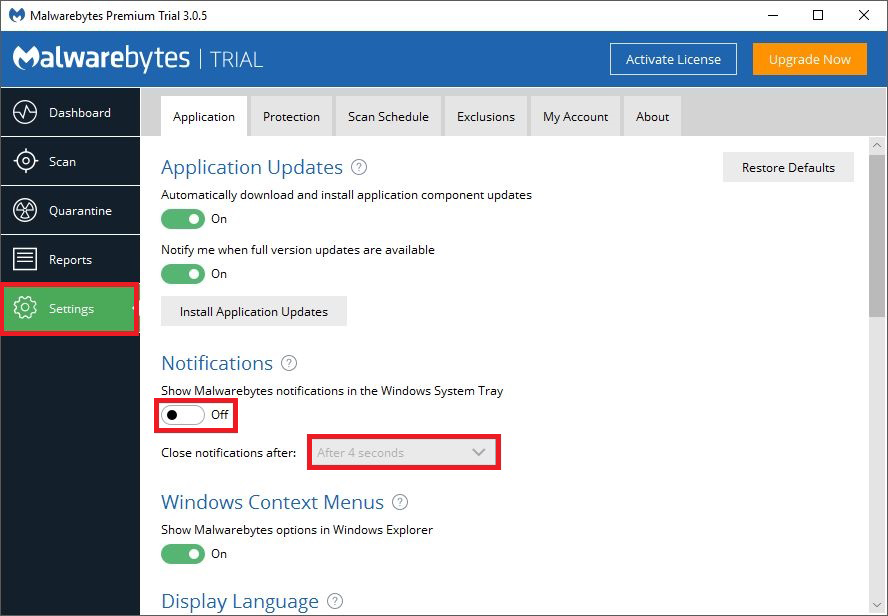The image size is (888, 616).
Task: Select the Scan crosshair icon
Action: tap(25, 161)
